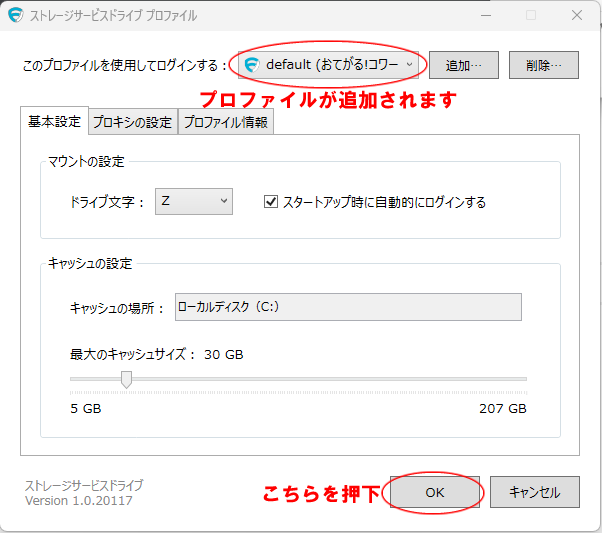
Task: Switch to the プロキシの設定 tab
Action: pyautogui.click(x=133, y=122)
